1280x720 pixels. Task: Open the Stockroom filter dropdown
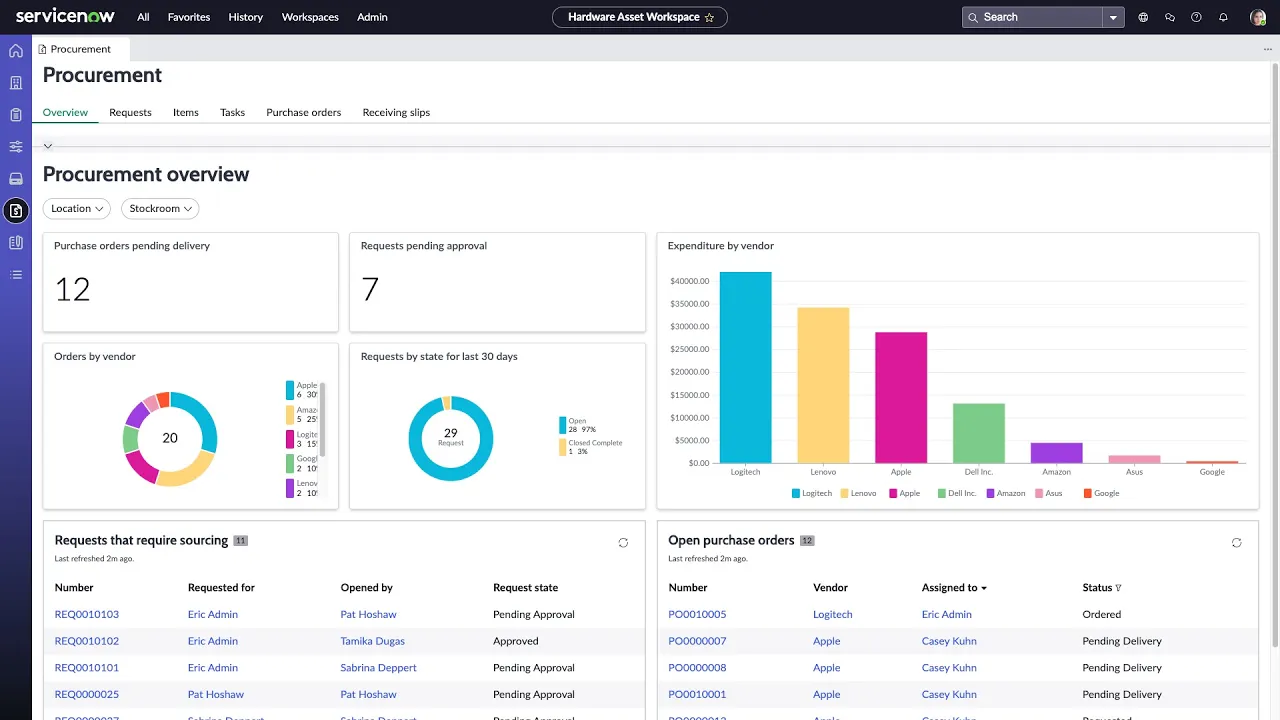click(160, 209)
